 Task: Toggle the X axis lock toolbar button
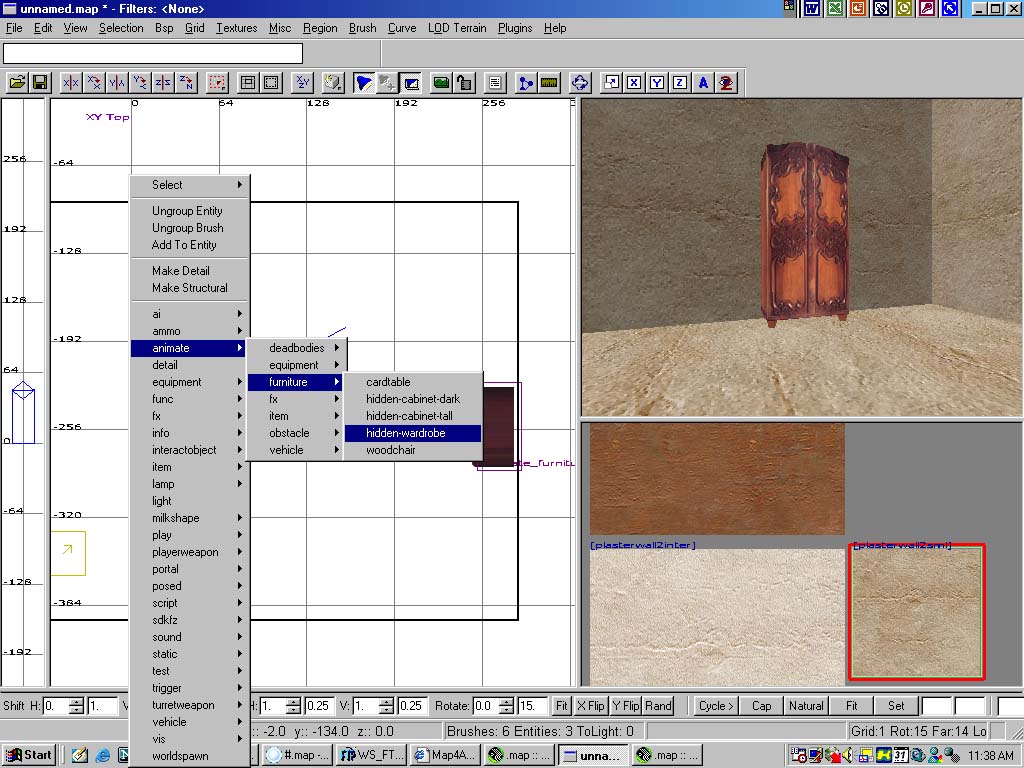634,83
